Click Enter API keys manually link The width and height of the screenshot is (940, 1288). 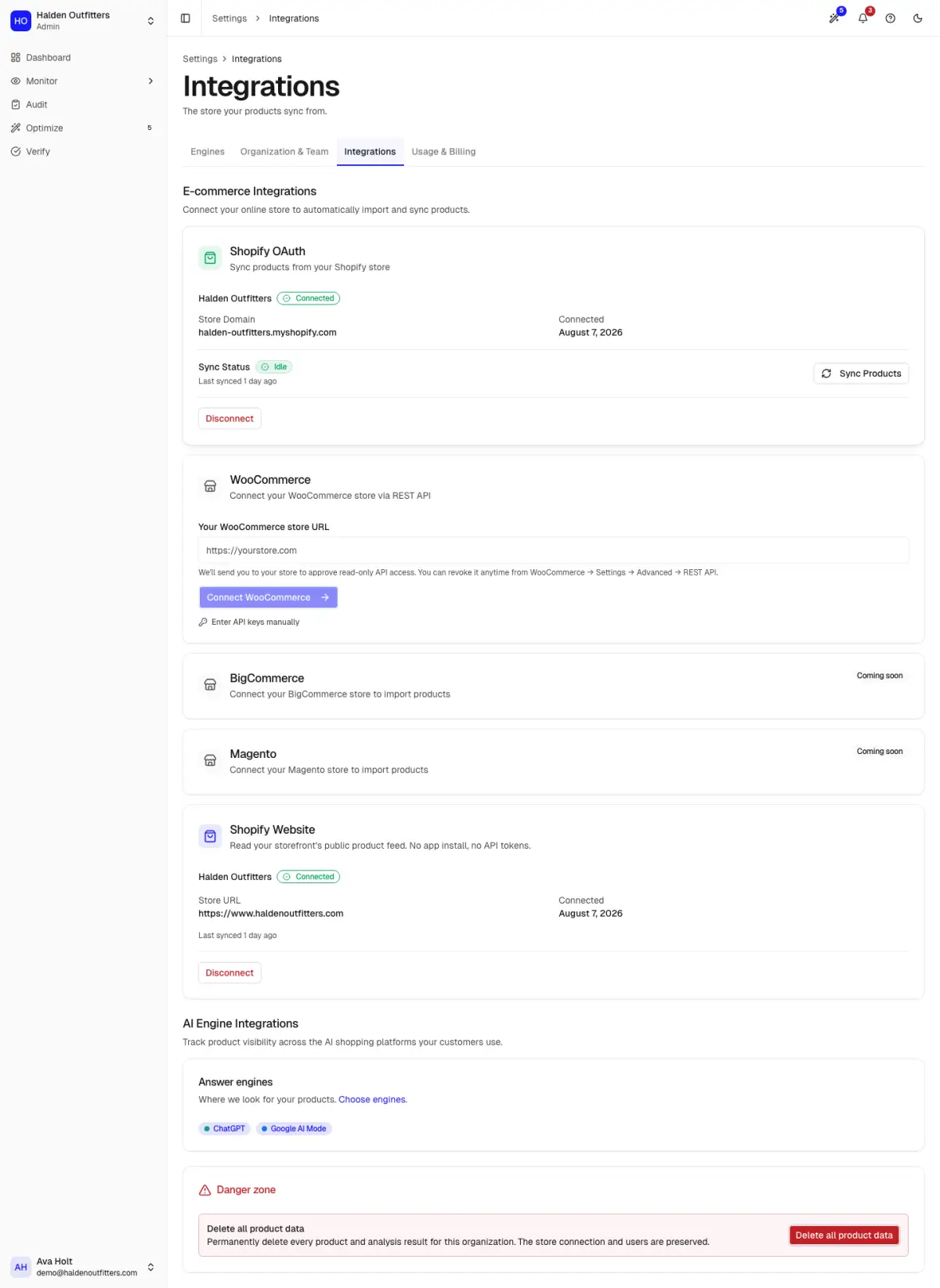click(249, 622)
